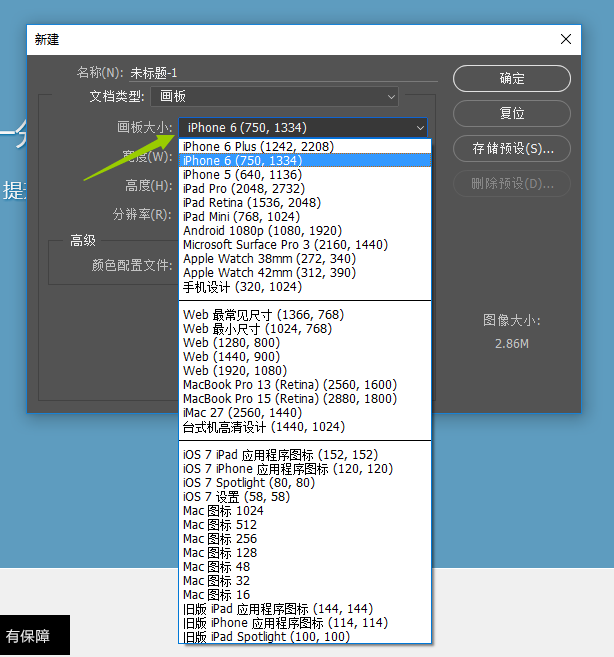
Task: Choose Mac 图标 32 preset
Action: pyautogui.click(x=305, y=581)
